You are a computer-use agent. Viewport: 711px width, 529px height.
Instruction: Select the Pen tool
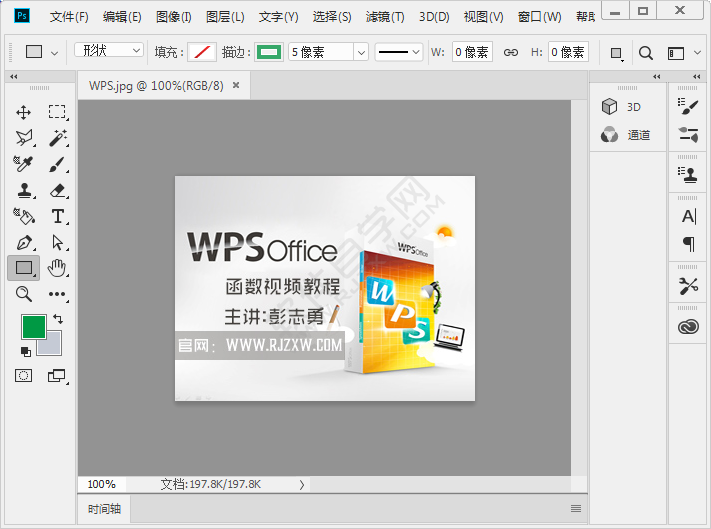coord(24,243)
